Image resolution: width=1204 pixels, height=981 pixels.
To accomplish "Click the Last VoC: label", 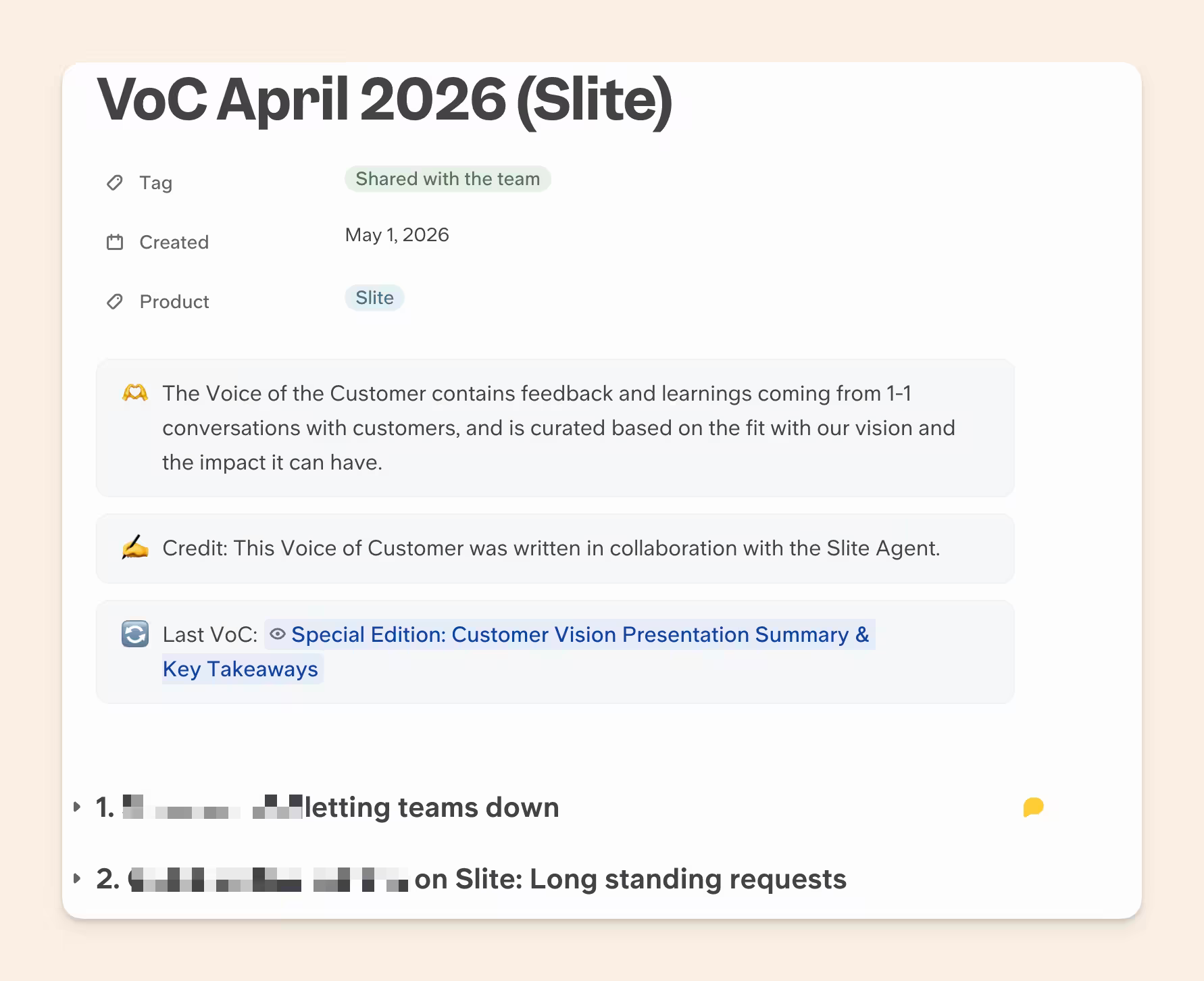I will click(210, 634).
